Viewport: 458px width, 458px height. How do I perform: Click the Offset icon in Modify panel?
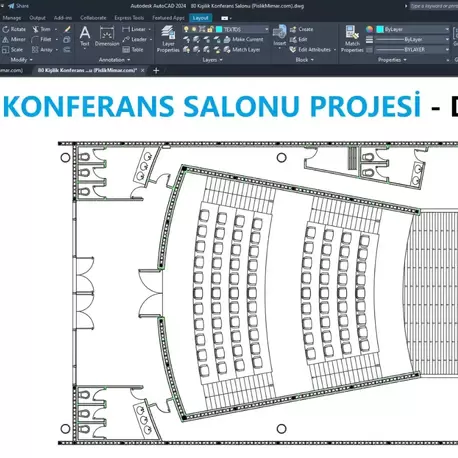67,50
